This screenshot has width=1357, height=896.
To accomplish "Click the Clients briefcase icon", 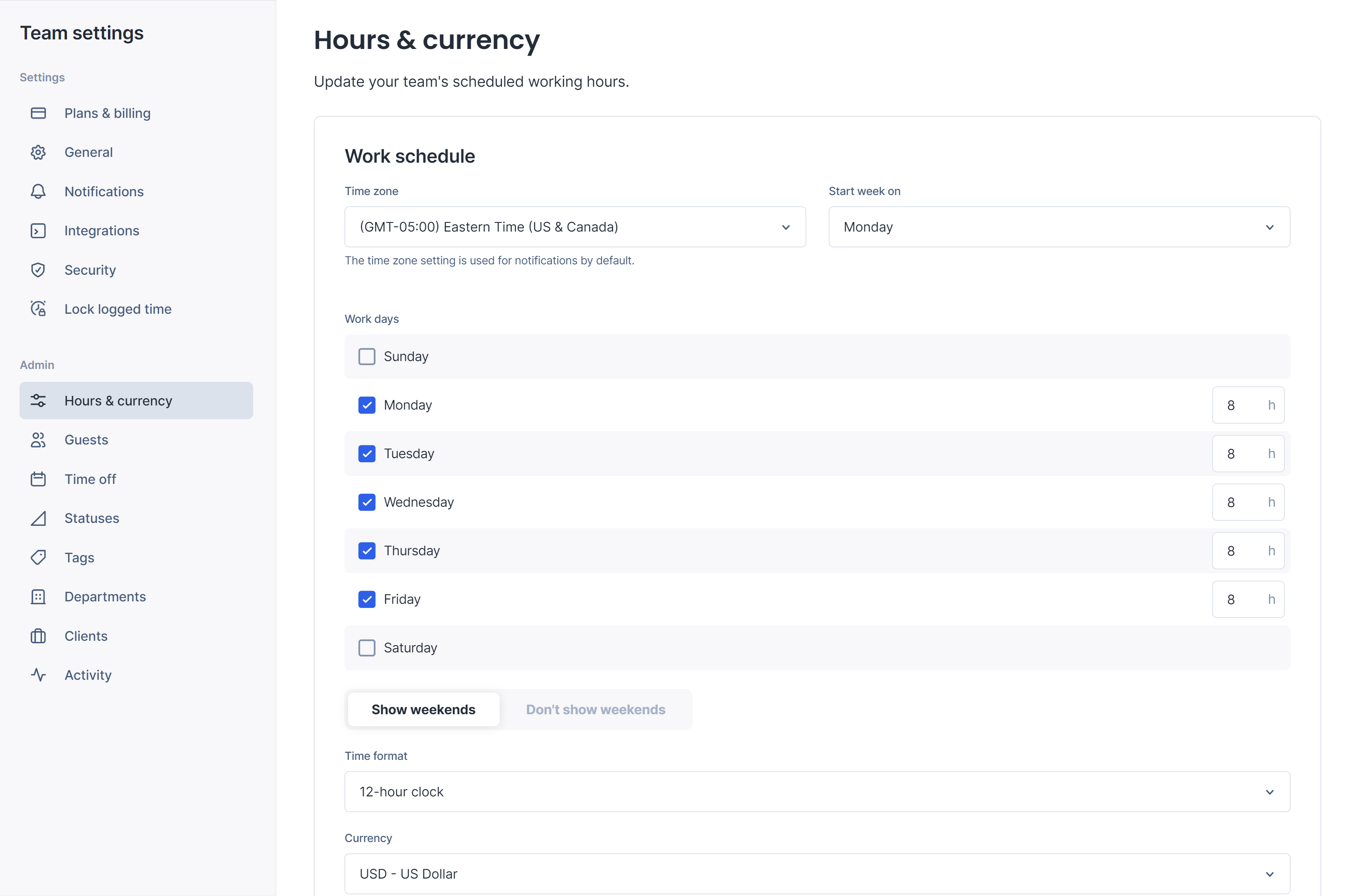I will coord(38,636).
